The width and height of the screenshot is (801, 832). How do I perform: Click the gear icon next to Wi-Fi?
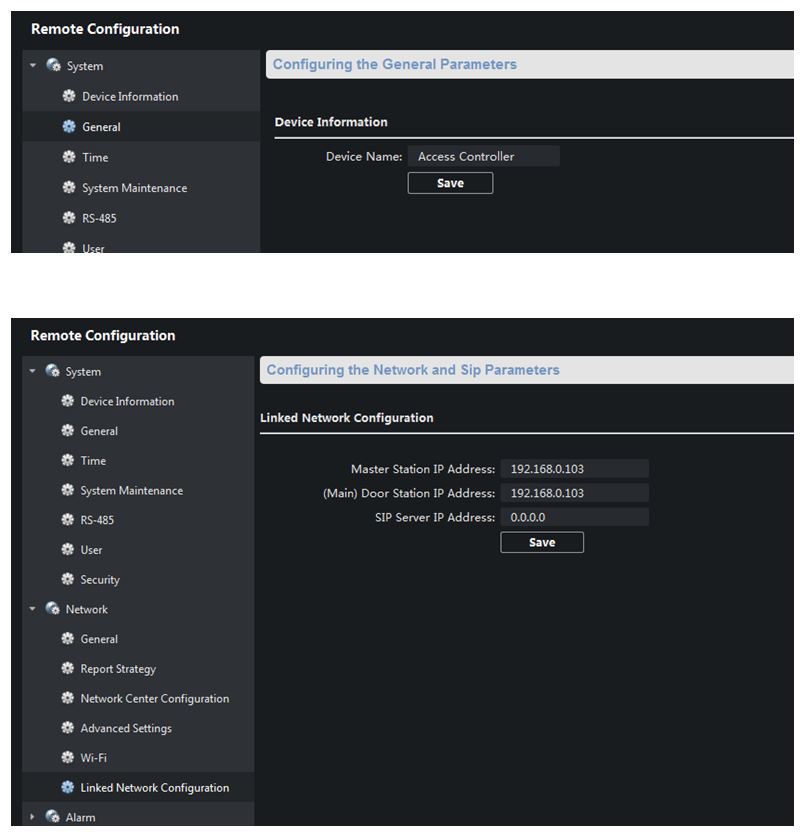pos(68,758)
